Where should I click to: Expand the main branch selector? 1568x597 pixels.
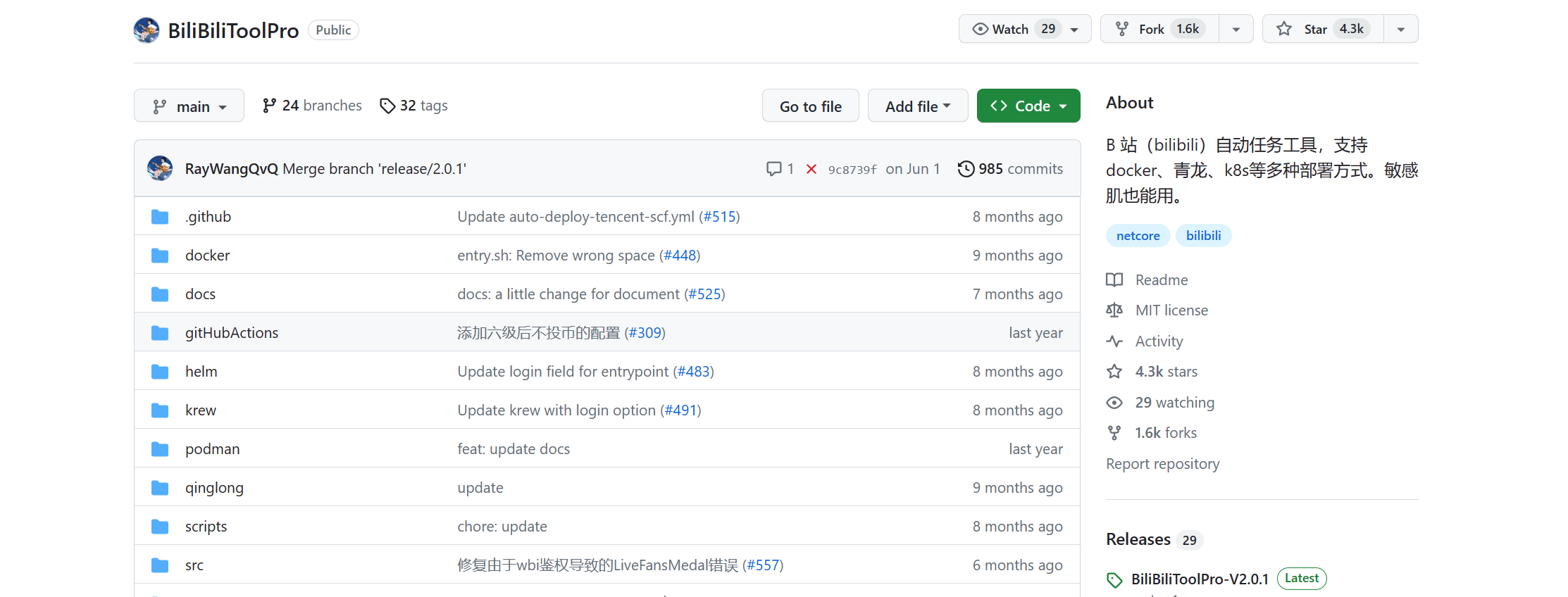tap(189, 106)
